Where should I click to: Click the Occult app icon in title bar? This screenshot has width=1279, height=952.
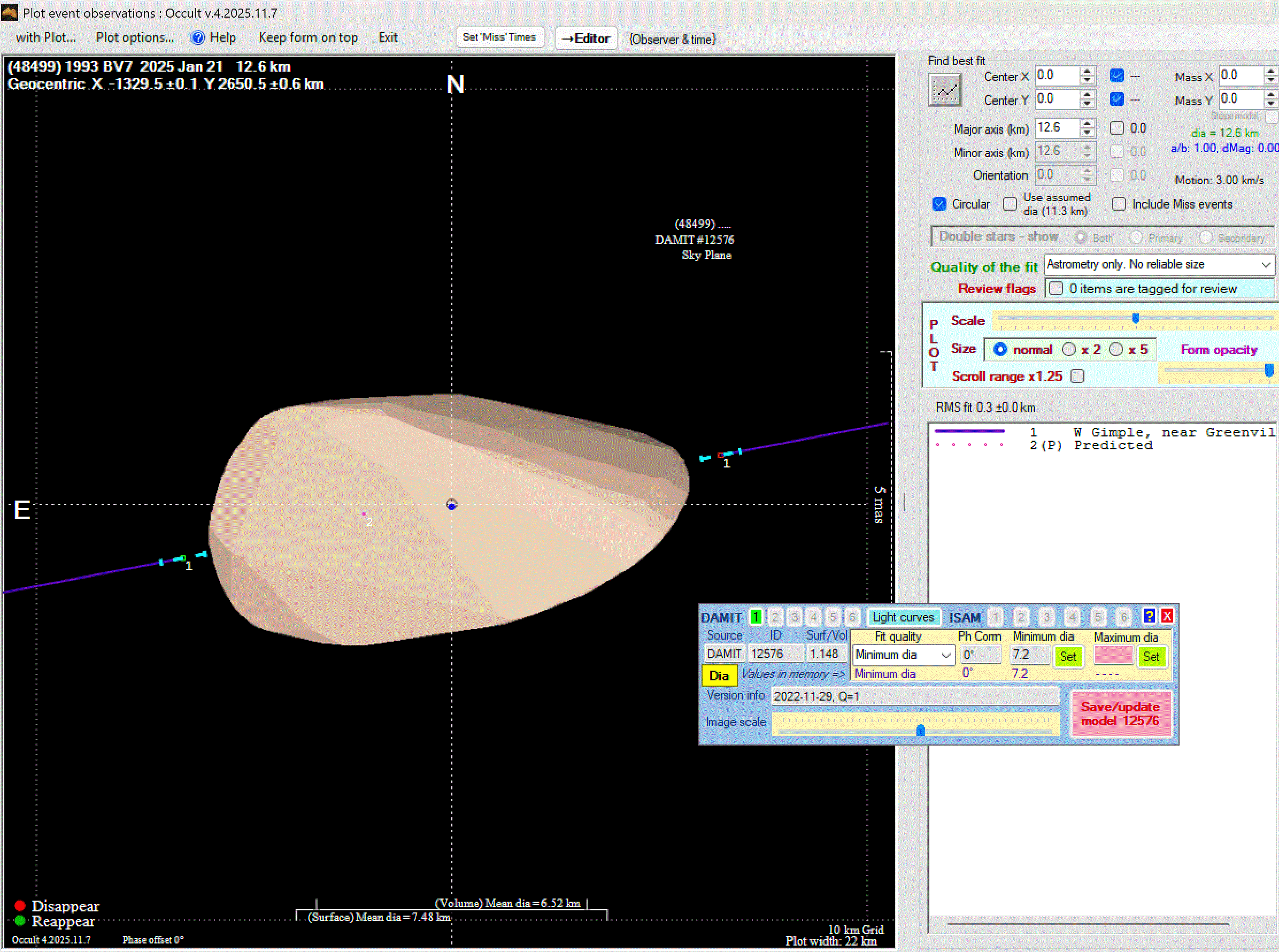click(x=10, y=12)
